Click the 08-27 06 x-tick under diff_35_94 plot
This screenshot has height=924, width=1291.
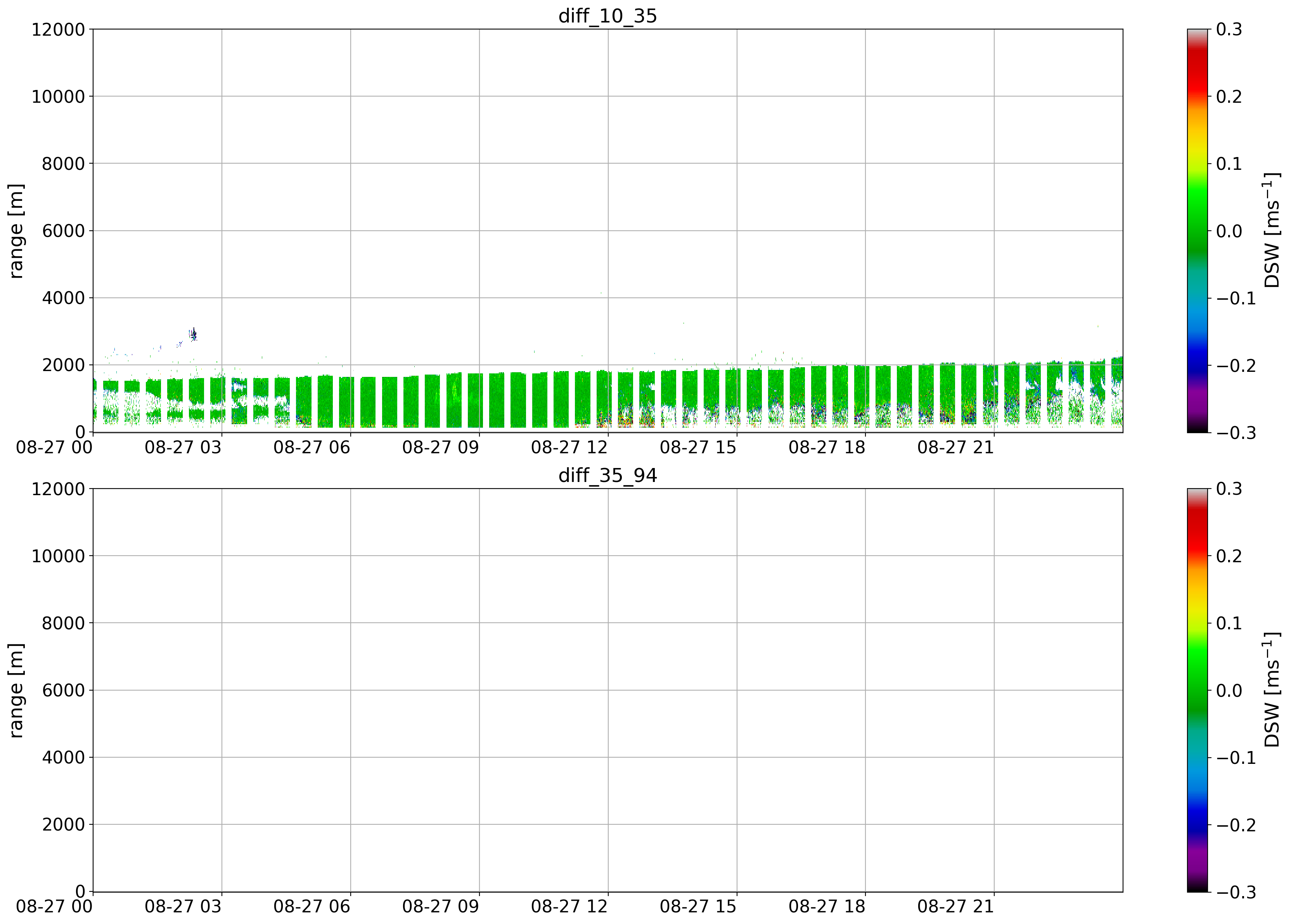[312, 907]
